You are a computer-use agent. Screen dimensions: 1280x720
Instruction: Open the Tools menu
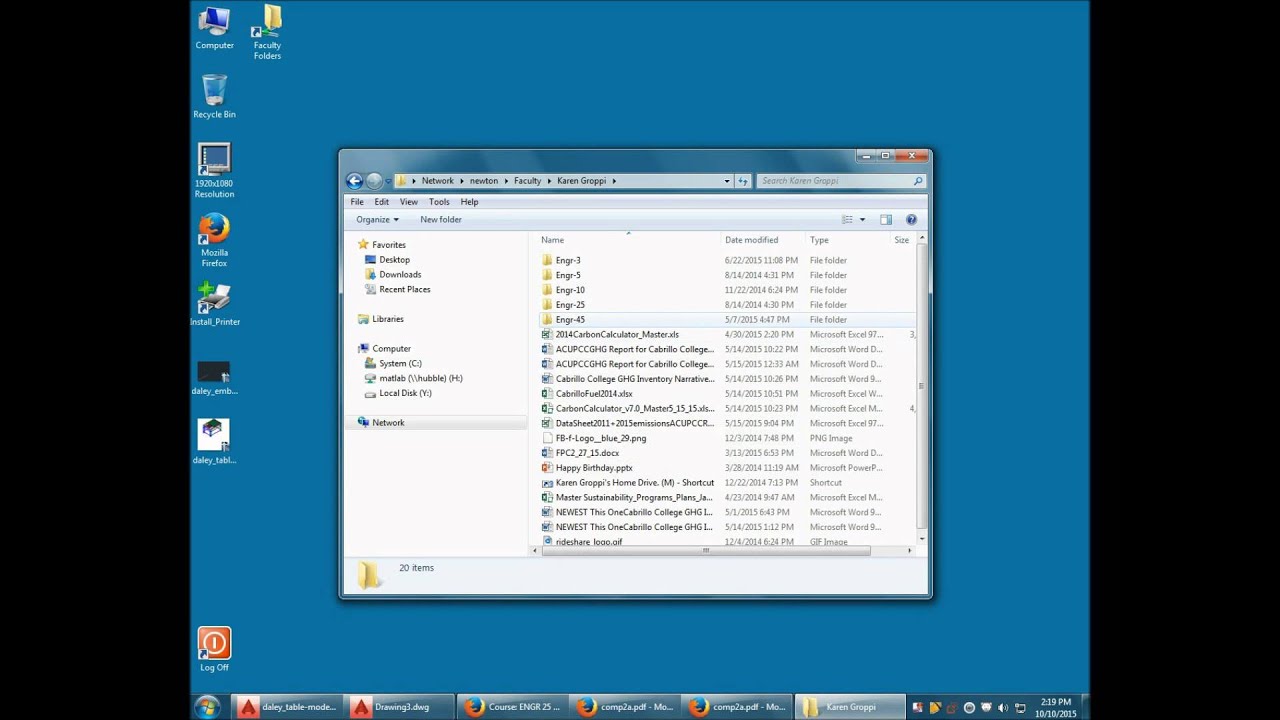439,202
